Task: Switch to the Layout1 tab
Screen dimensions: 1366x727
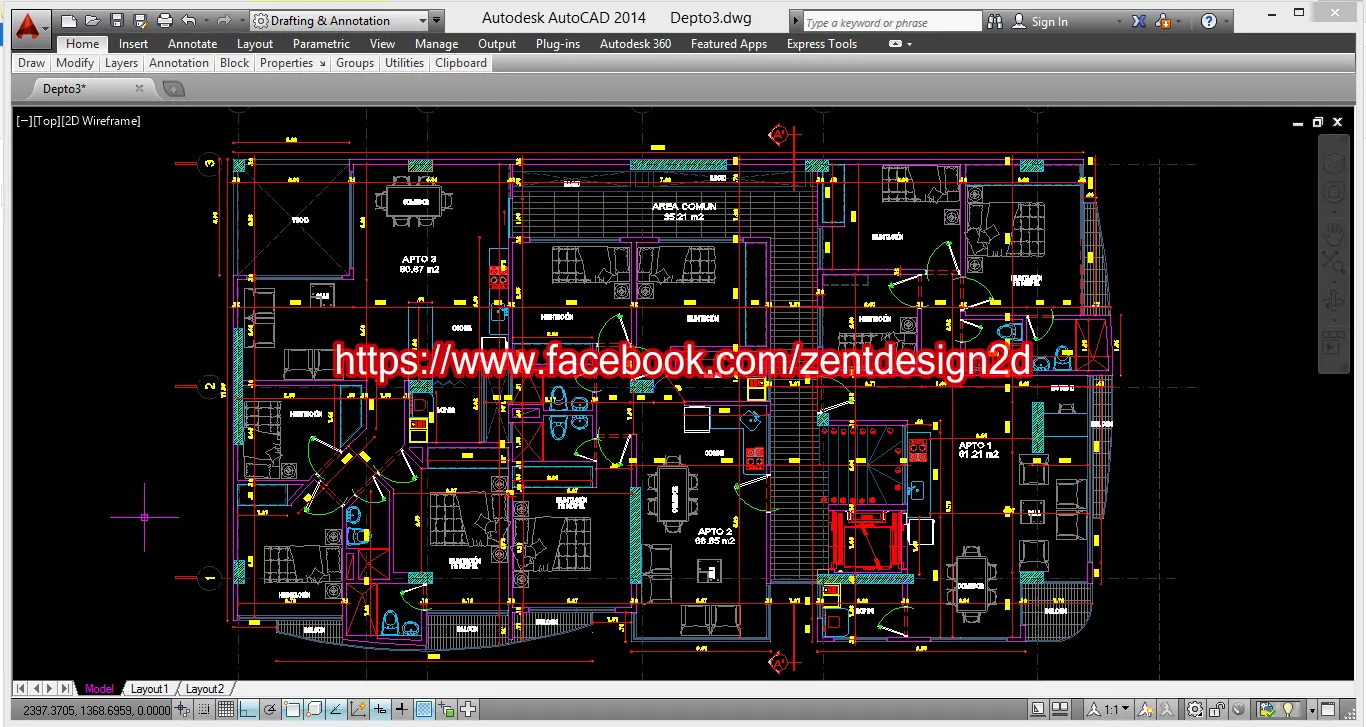Action: [149, 688]
